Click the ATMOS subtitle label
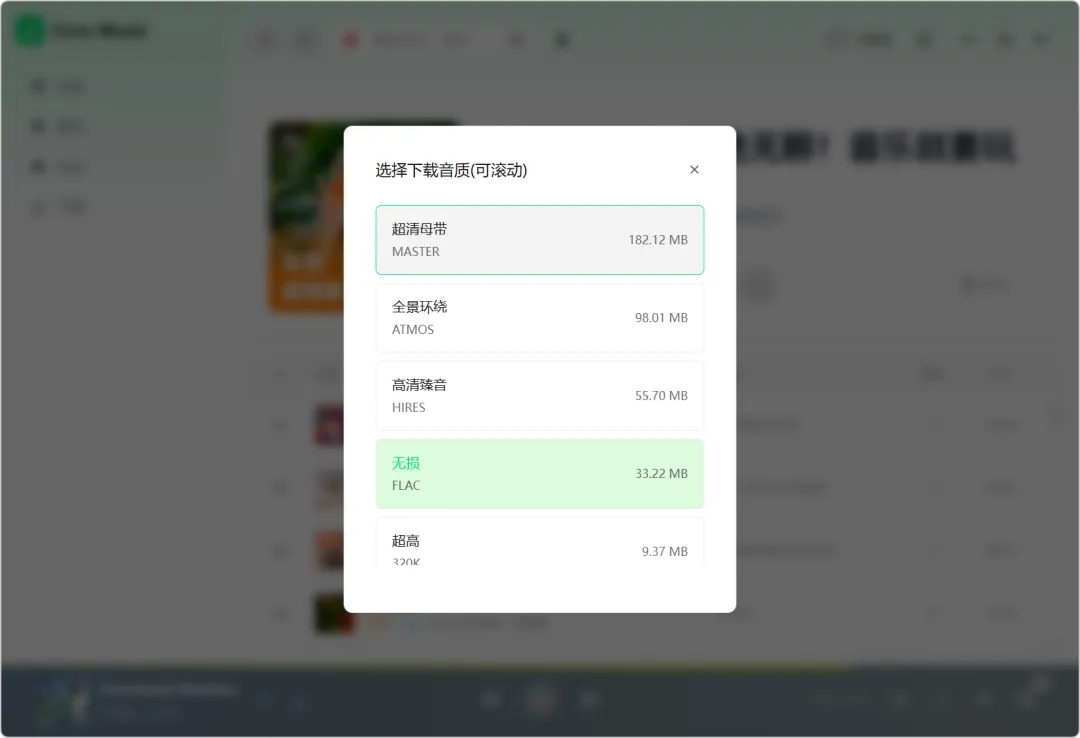The image size is (1080, 738). (x=413, y=329)
